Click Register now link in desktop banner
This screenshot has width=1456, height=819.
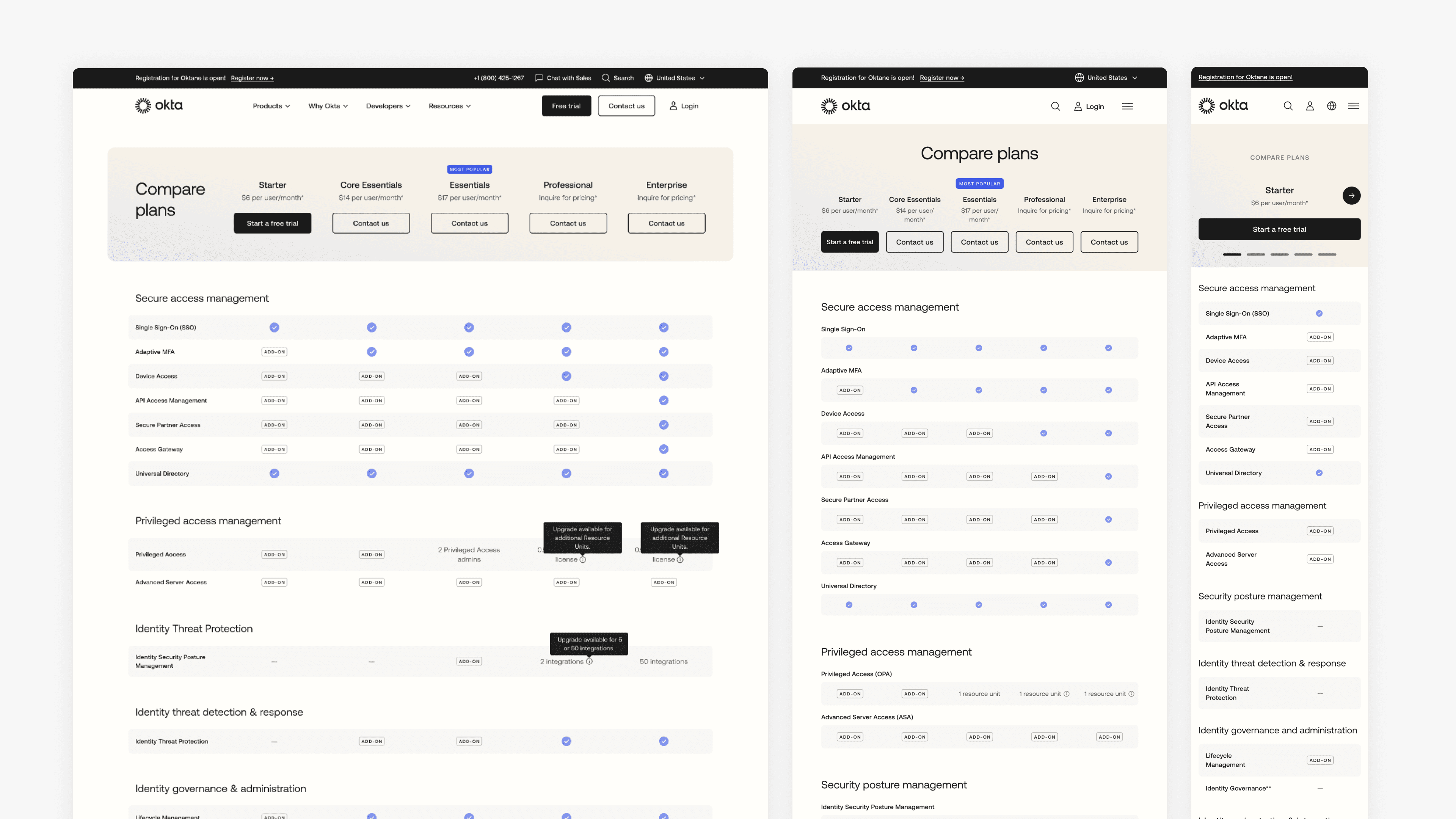(x=252, y=78)
